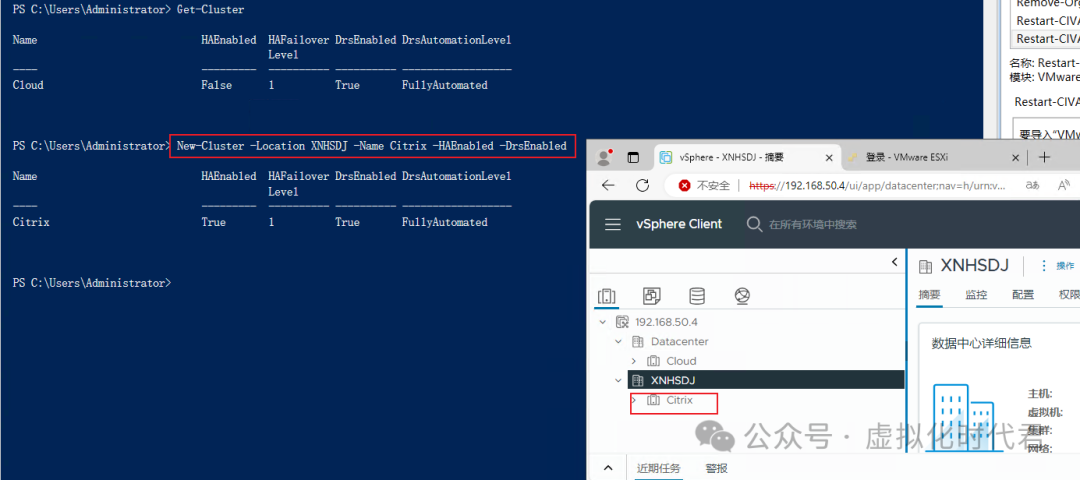The width and height of the screenshot is (1080, 480).
Task: Select the VMs and Templates inventory view icon
Action: (x=652, y=296)
